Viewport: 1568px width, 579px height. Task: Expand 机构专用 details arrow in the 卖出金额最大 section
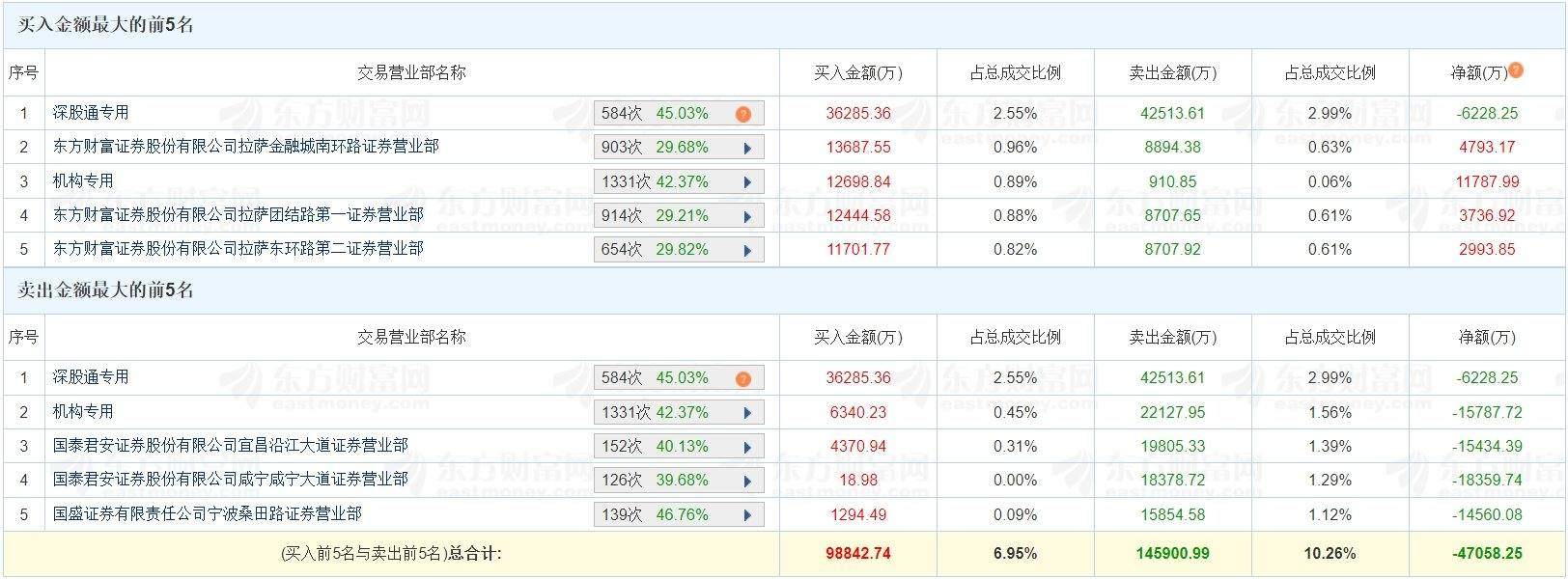747,413
